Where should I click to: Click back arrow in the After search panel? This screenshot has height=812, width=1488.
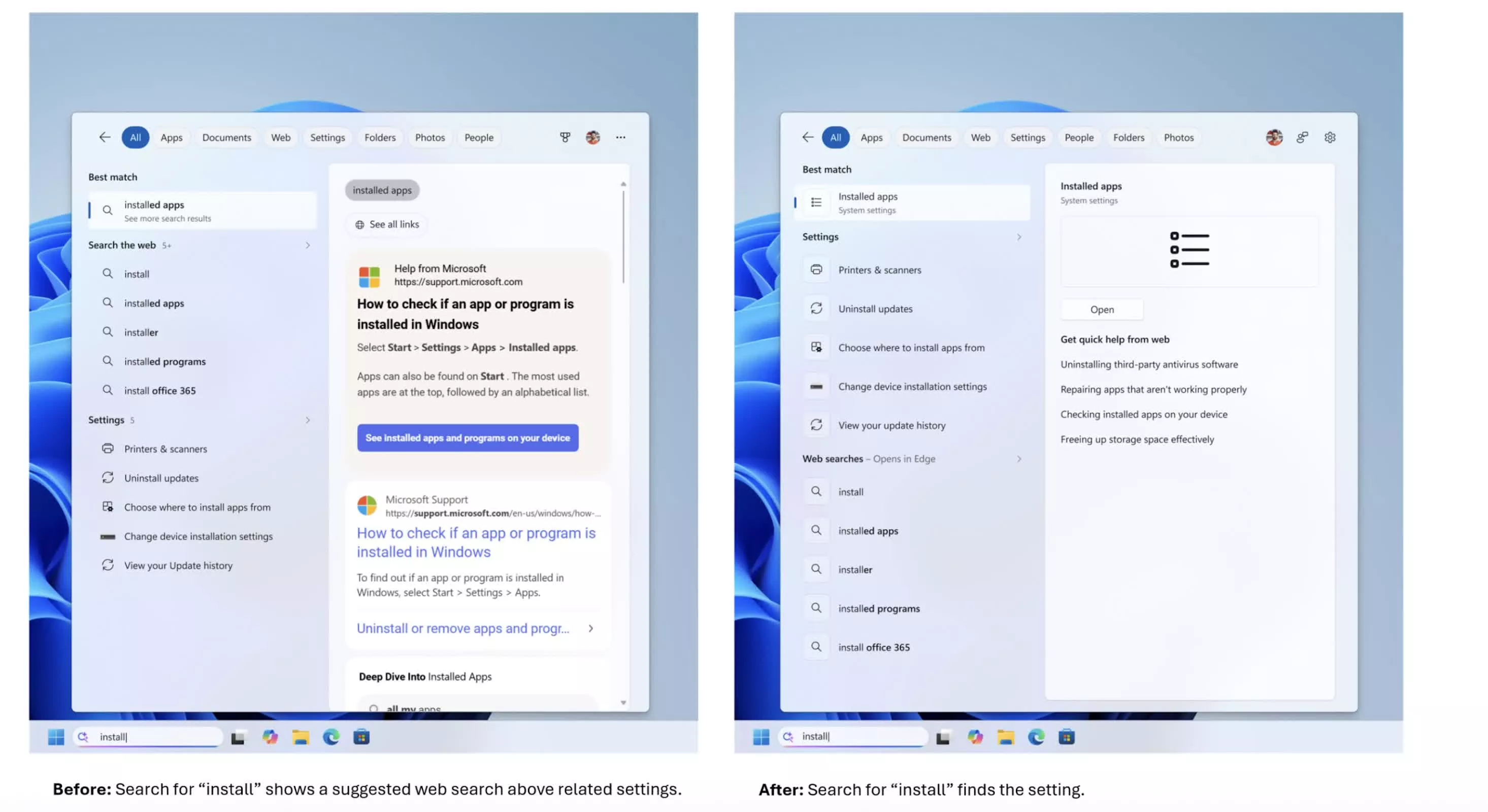[808, 138]
